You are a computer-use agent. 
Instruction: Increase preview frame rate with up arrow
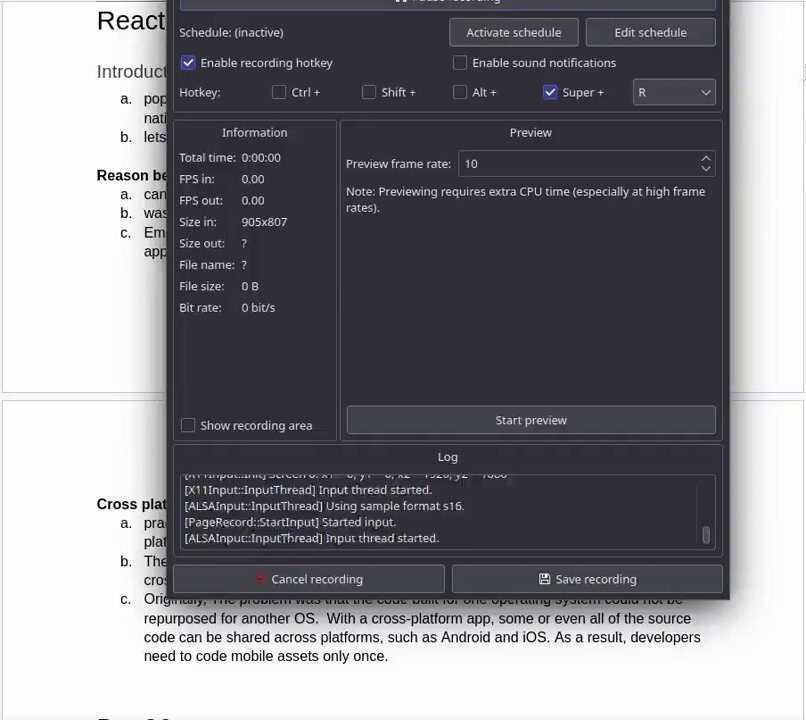tap(706, 159)
